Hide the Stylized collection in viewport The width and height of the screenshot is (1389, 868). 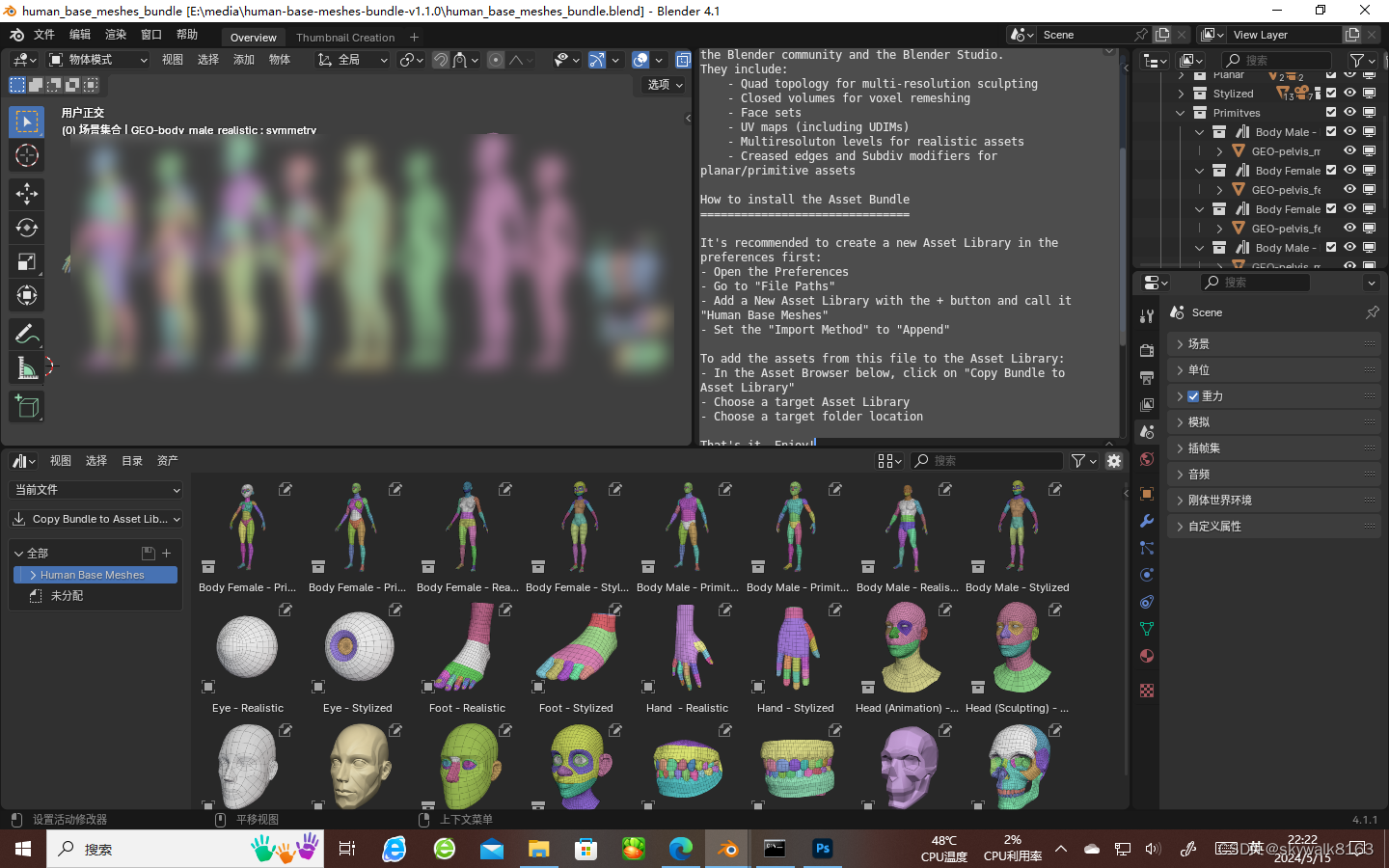(x=1349, y=94)
